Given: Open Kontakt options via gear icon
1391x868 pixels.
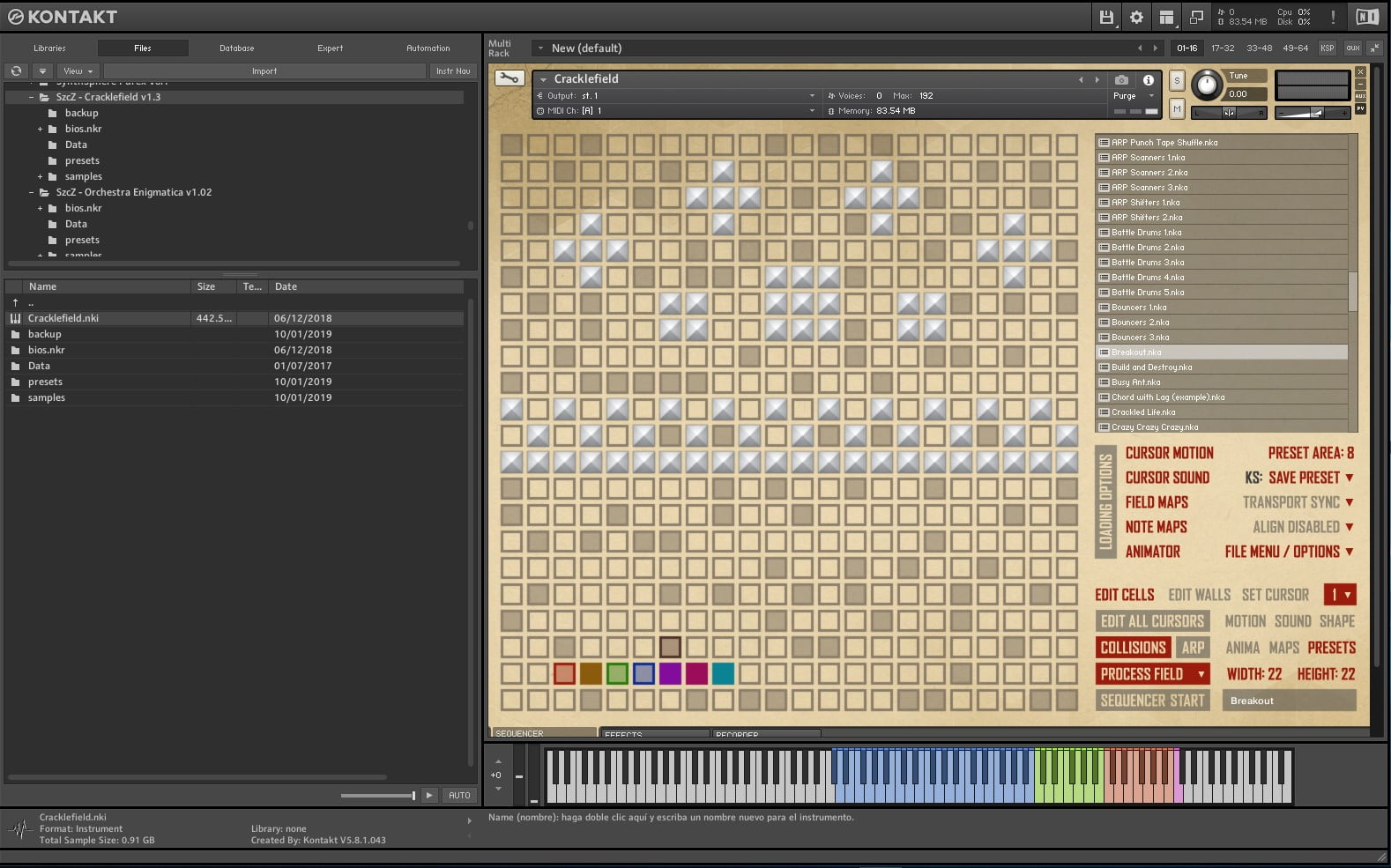Looking at the screenshot, I should (x=1136, y=17).
